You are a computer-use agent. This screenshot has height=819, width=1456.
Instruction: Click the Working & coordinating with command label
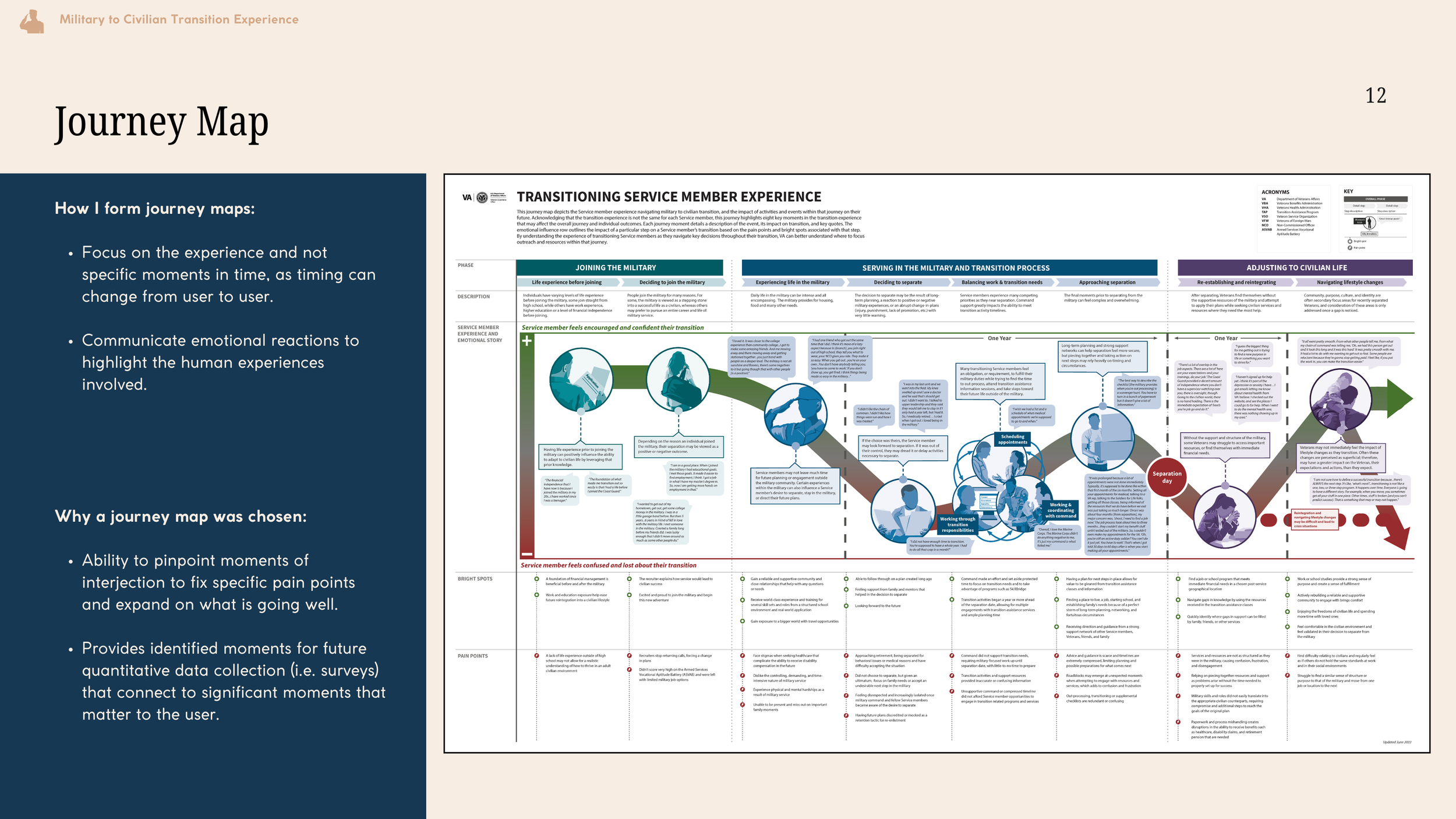tap(1060, 510)
